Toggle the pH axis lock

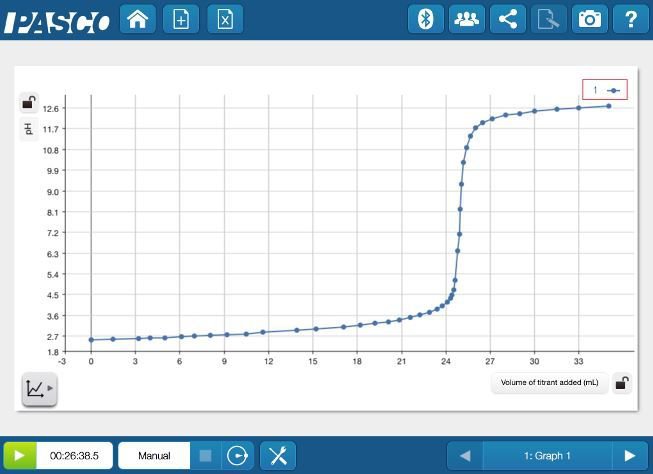29,102
